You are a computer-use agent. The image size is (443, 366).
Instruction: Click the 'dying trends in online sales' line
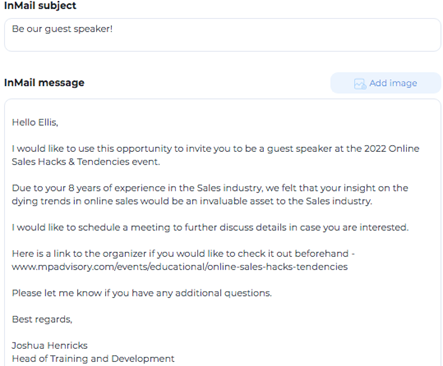(x=192, y=201)
